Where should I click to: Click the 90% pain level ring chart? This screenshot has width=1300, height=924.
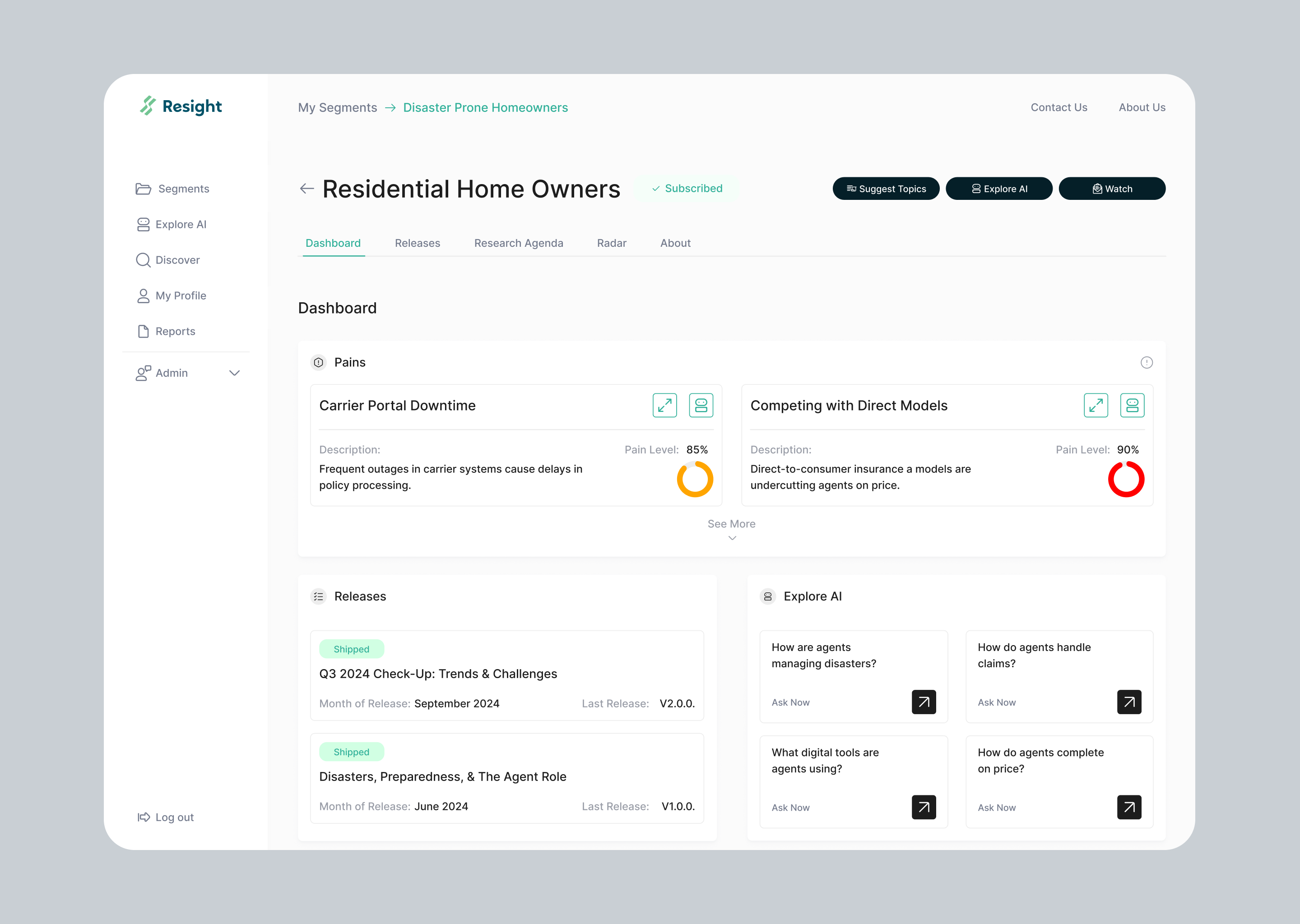[x=1126, y=479]
